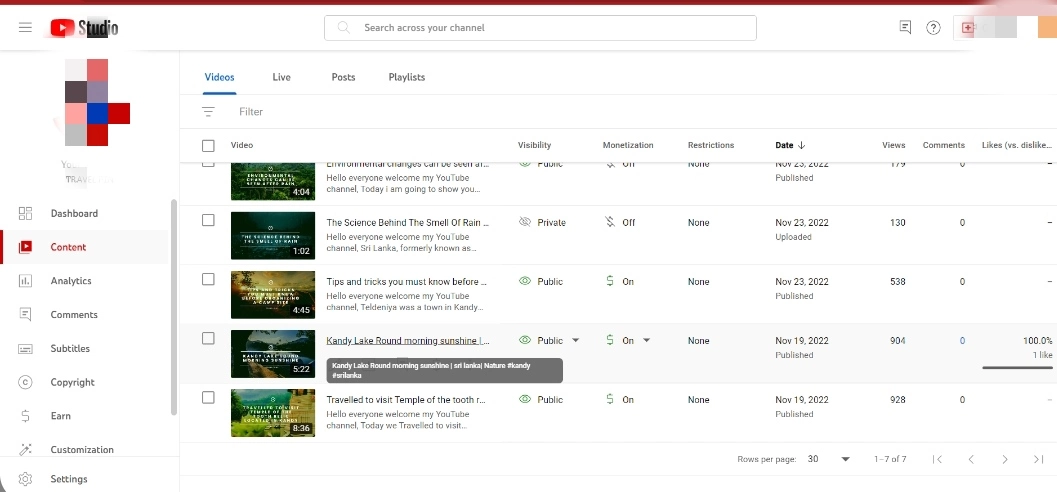Toggle Public visibility eye for Kandy Lake
Image resolution: width=1057 pixels, height=492 pixels.
524,340
